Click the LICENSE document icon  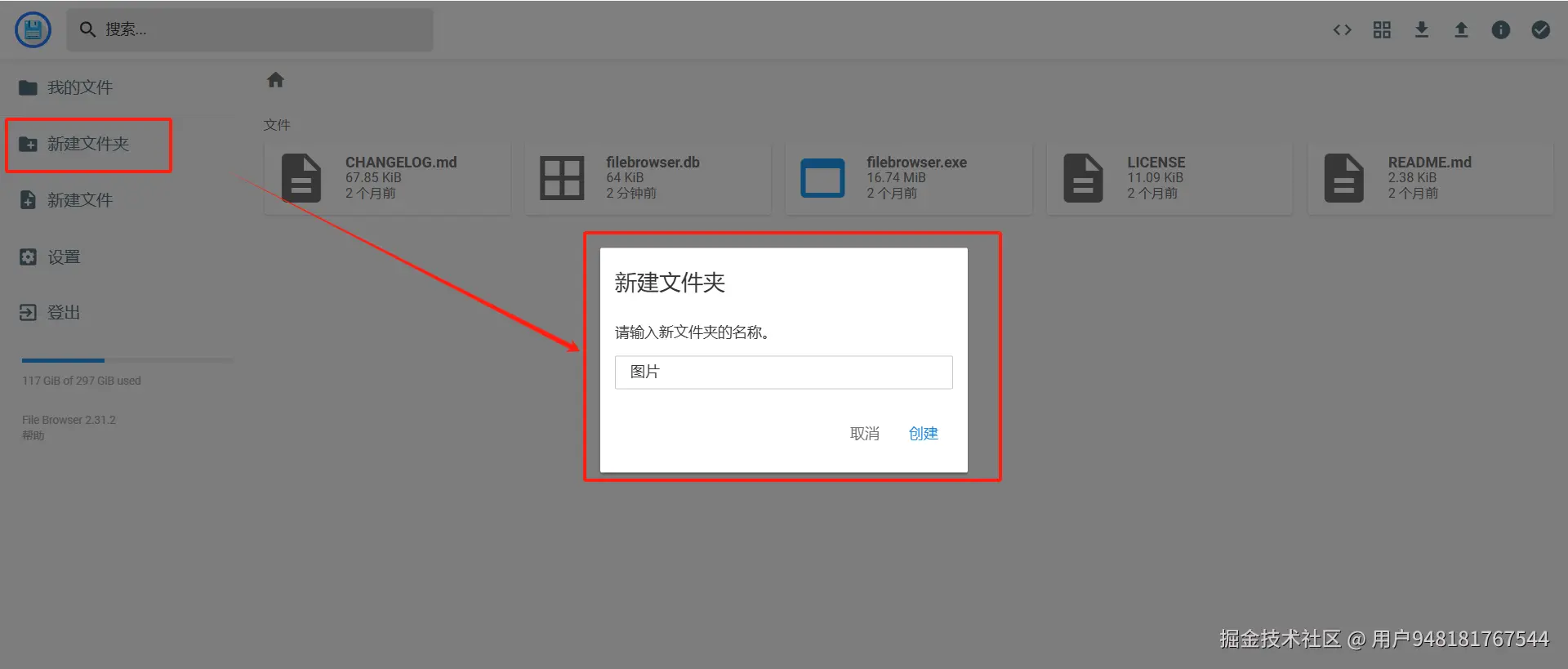click(1084, 178)
